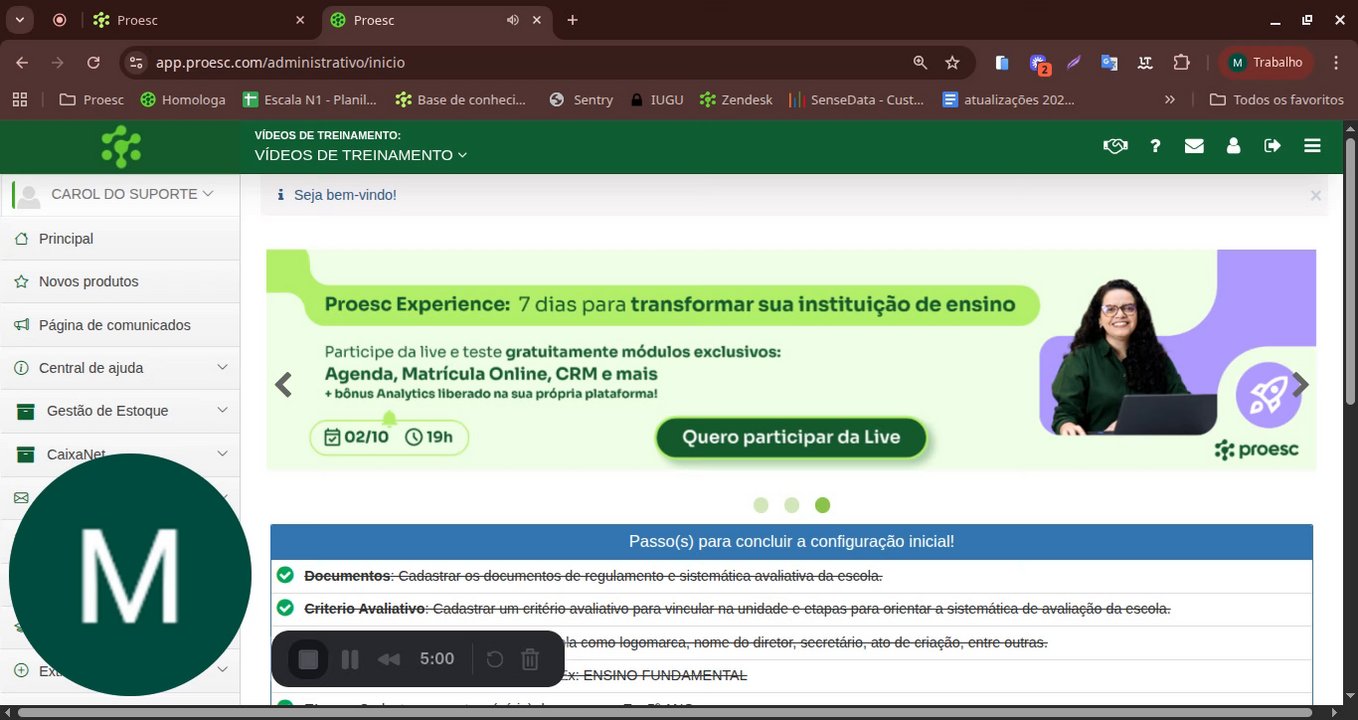This screenshot has width=1358, height=720.
Task: Open the hamburger menu icon in header
Action: tap(1313, 146)
